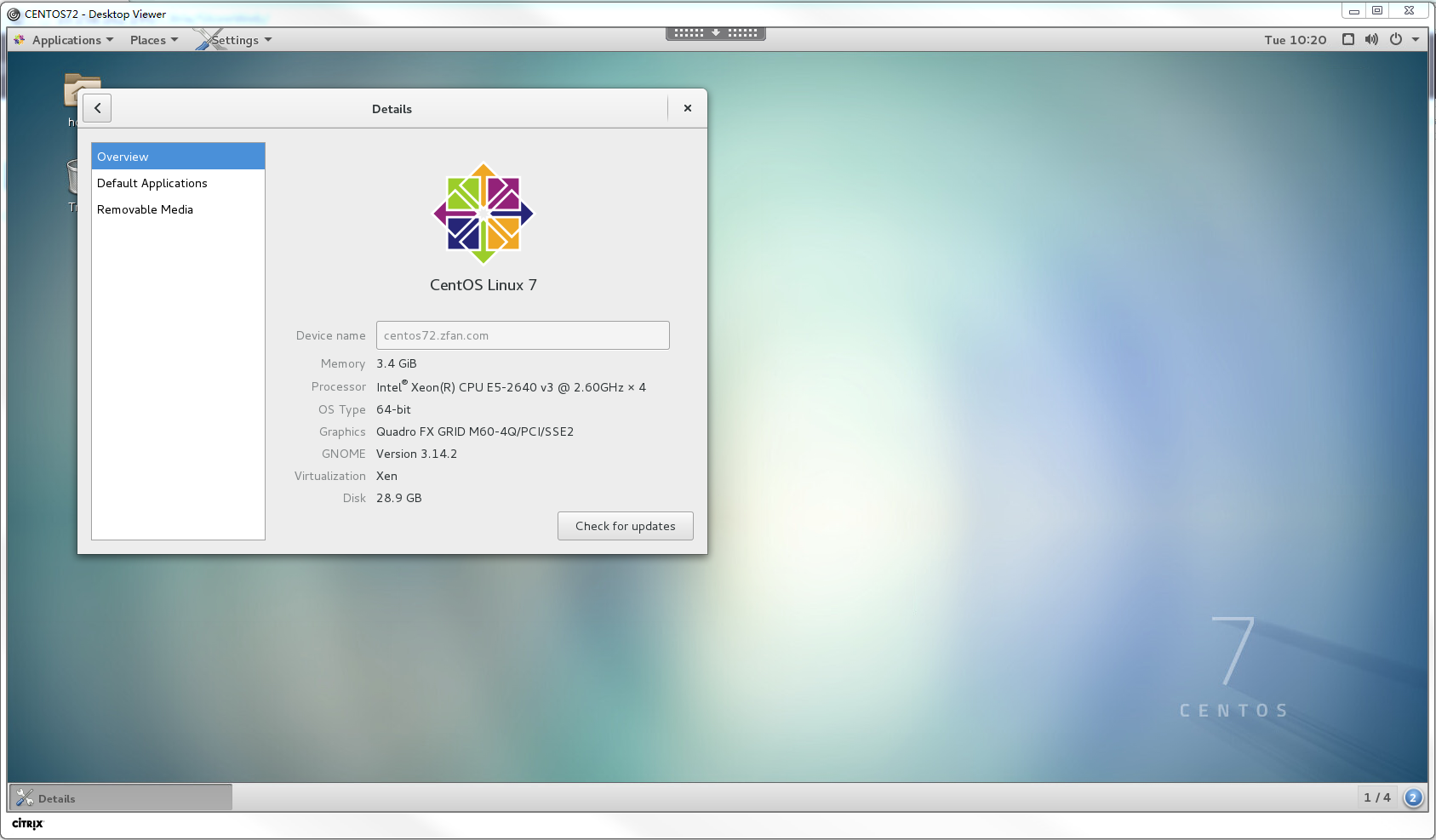
Task: Click the Citrix logo at bottom left
Action: 27,824
